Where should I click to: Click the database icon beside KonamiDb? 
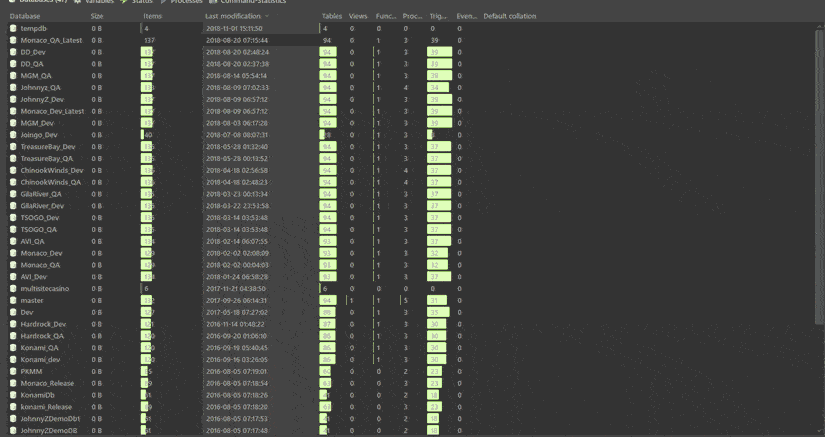click(x=13, y=395)
